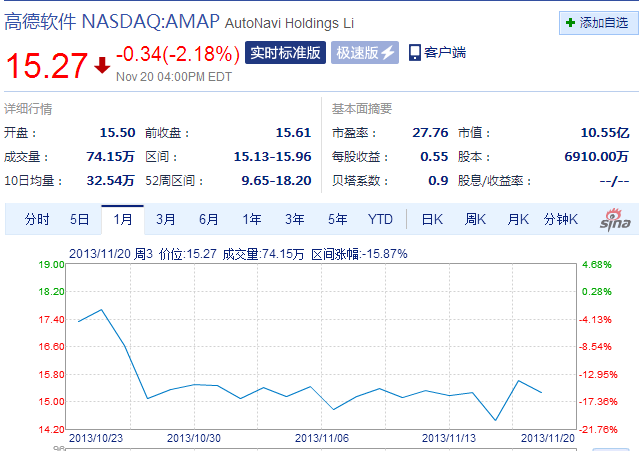Click the 基本面摘要 section heading

pos(362,109)
